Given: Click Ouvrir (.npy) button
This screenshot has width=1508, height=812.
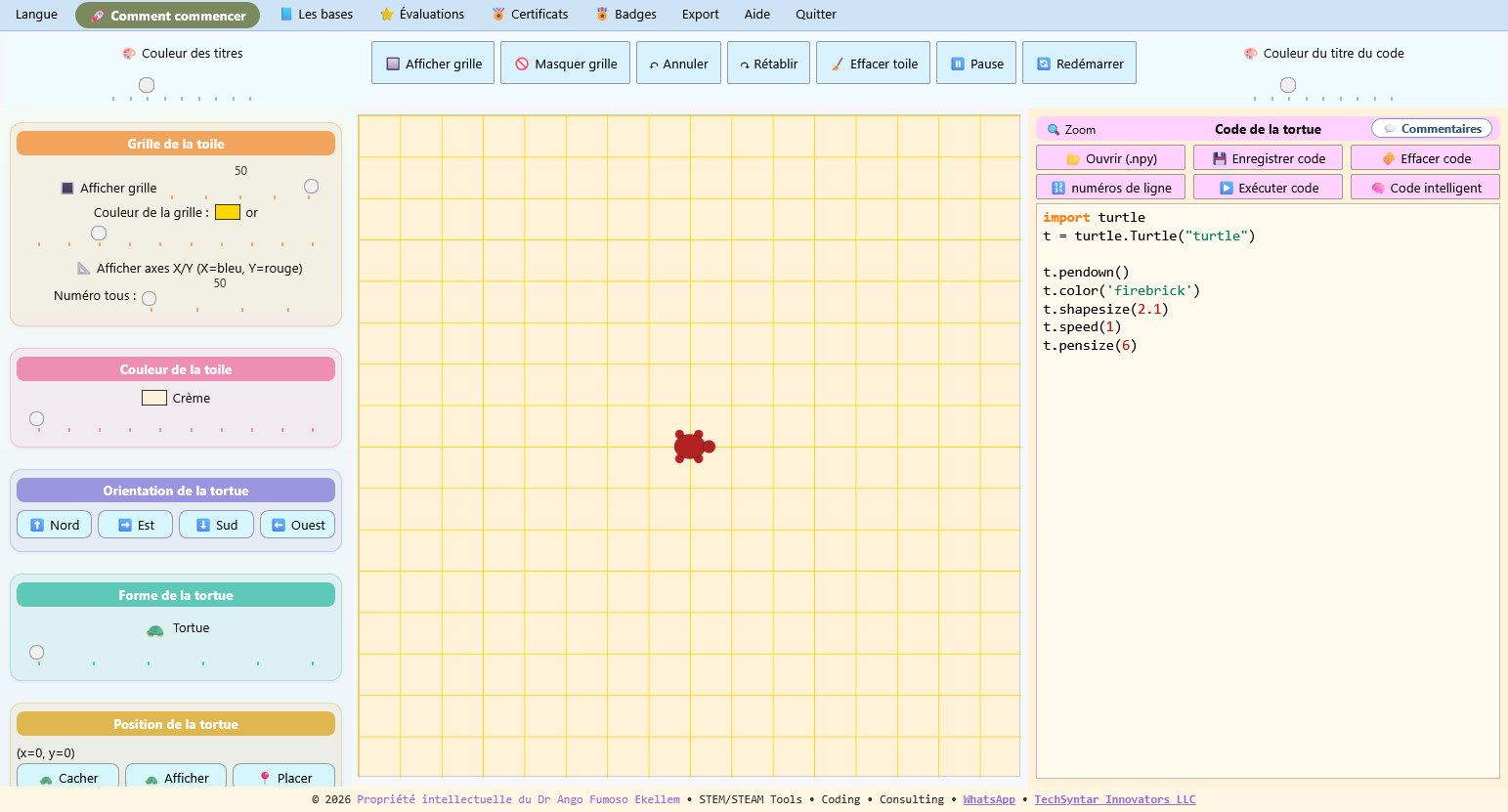Looking at the screenshot, I should tap(1110, 158).
